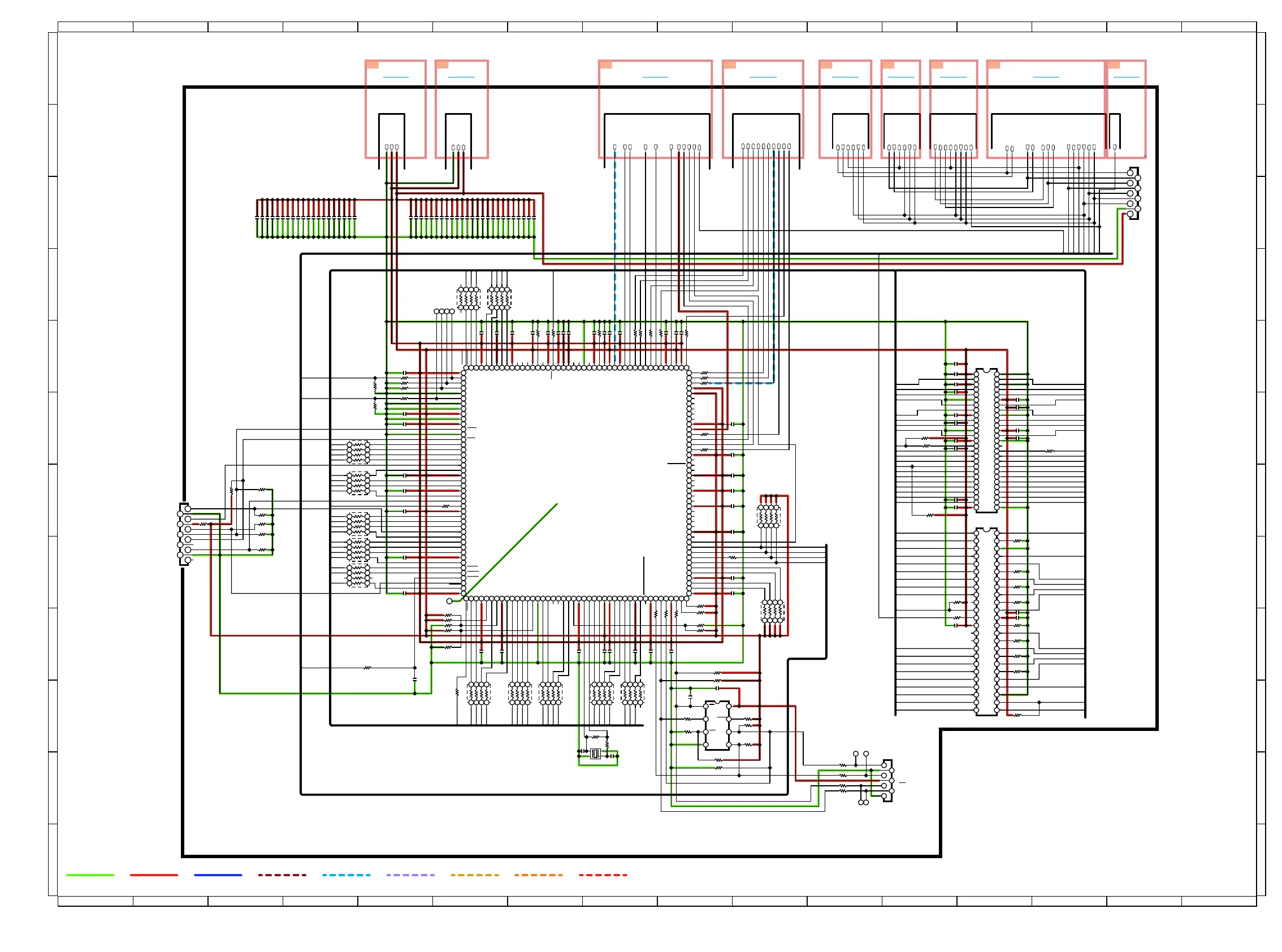This screenshot has height=952, width=1282.
Task: Select the purple dashed legend line
Action: (x=410, y=875)
